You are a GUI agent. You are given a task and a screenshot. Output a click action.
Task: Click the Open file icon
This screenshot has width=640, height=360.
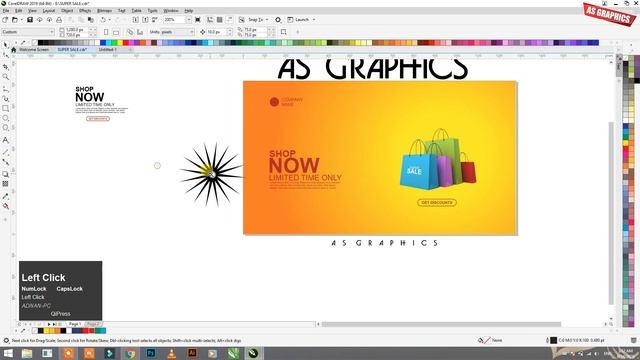tap(15, 20)
